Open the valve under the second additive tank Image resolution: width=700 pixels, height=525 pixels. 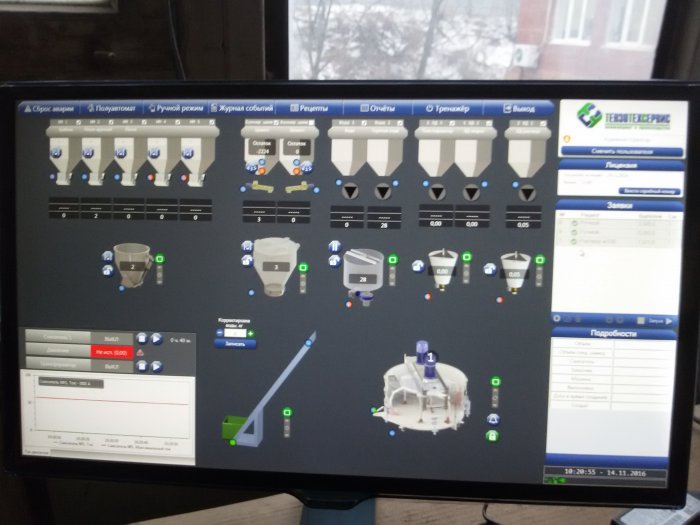[x=471, y=192]
